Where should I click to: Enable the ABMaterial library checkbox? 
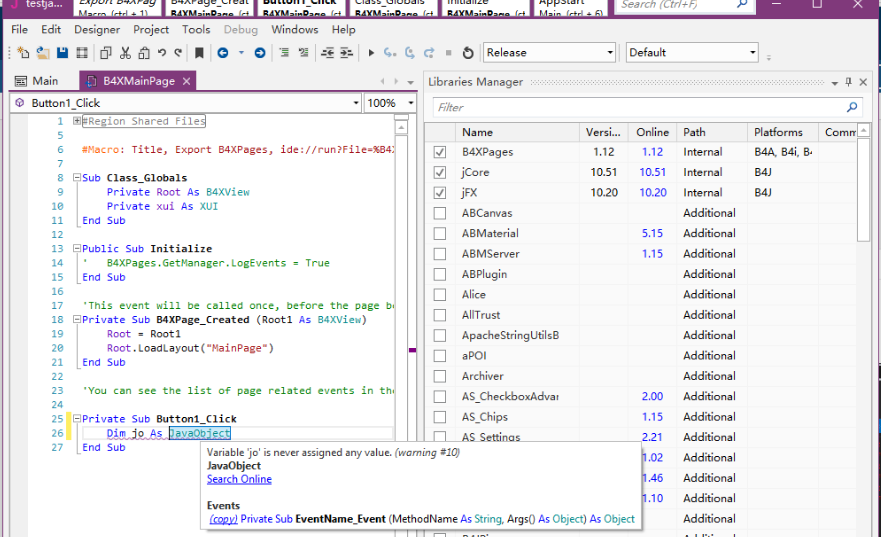tap(440, 234)
